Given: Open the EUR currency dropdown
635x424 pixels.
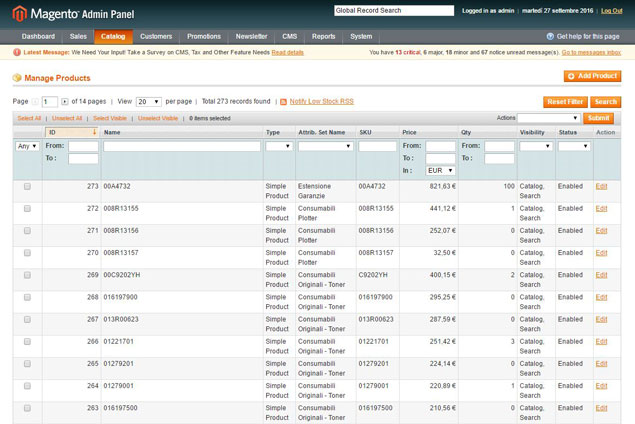Looking at the screenshot, I should tap(441, 170).
